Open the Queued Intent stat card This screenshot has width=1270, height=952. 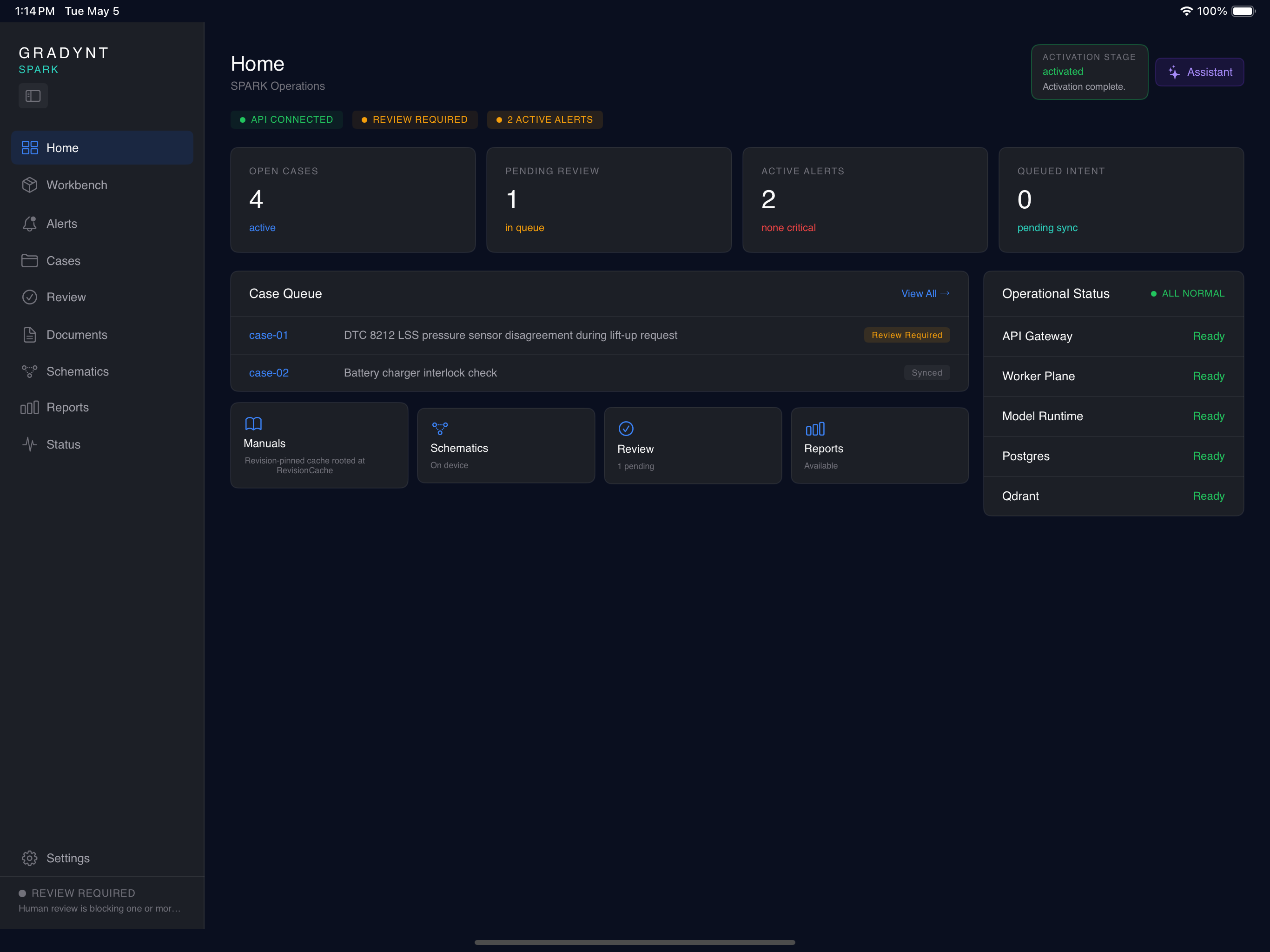pyautogui.click(x=1121, y=200)
